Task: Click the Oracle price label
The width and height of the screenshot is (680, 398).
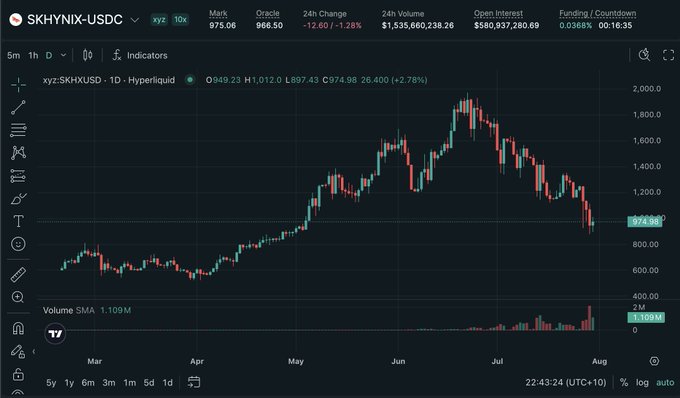Action: 268,13
